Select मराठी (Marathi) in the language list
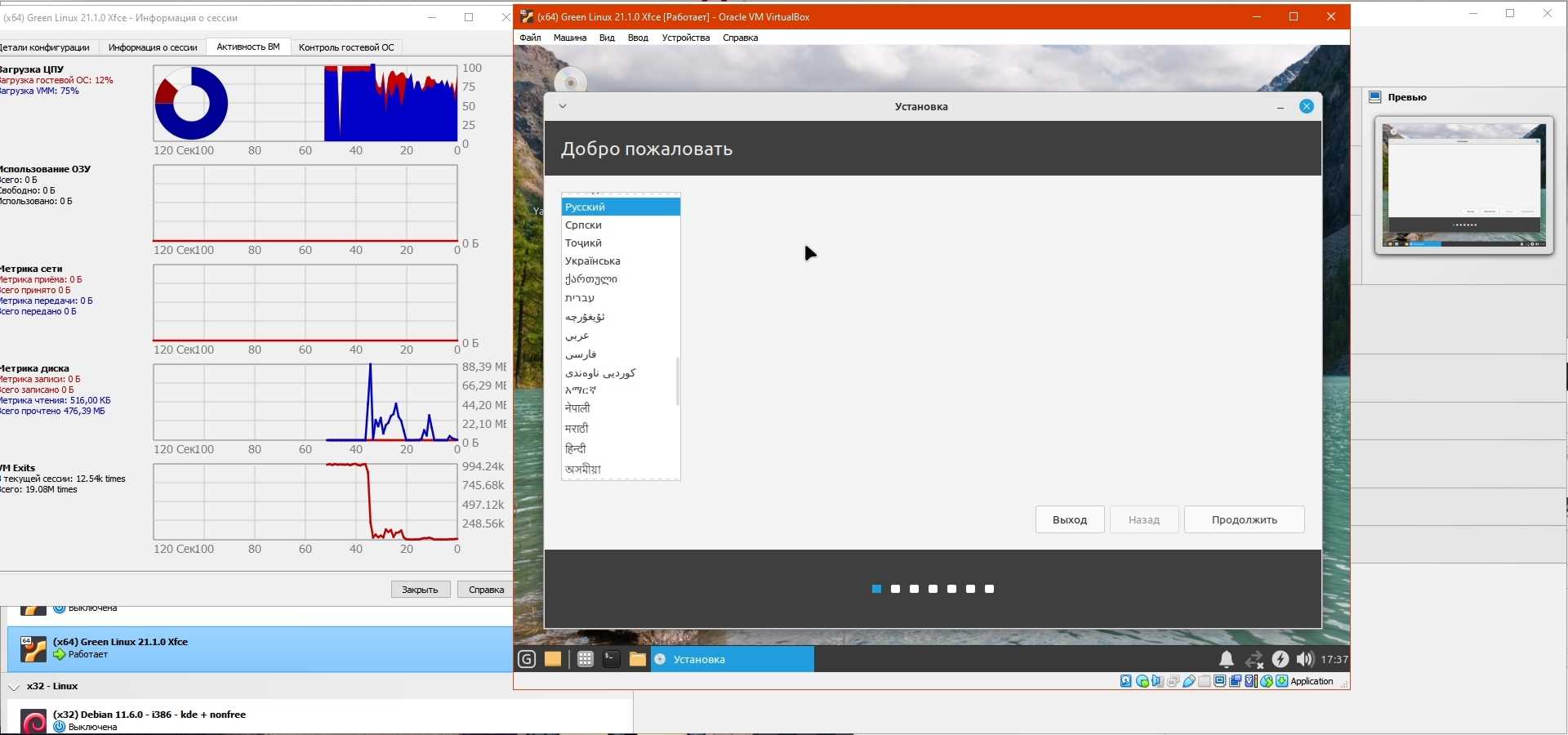The width and height of the screenshot is (1568, 735). 621,428
